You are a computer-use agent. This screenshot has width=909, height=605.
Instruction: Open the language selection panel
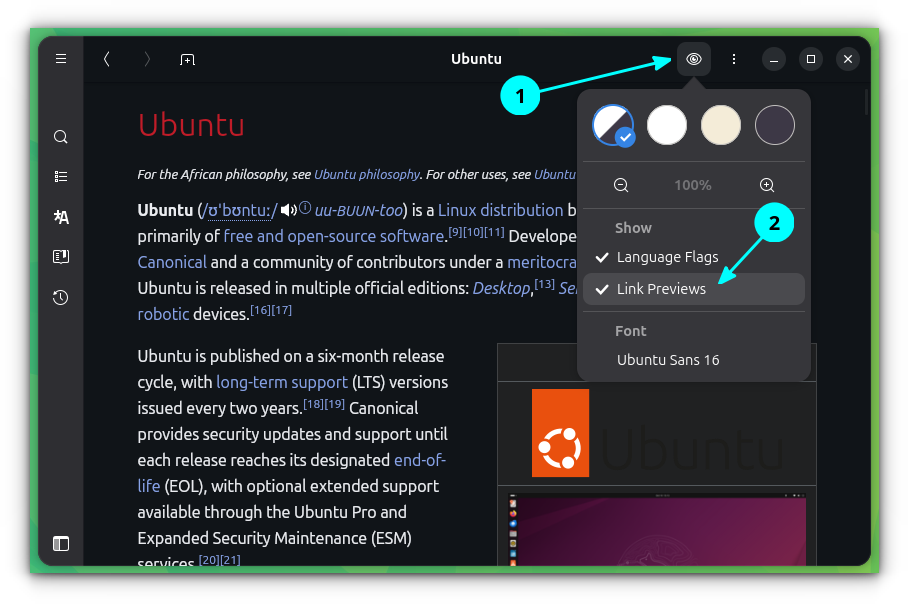[x=60, y=216]
